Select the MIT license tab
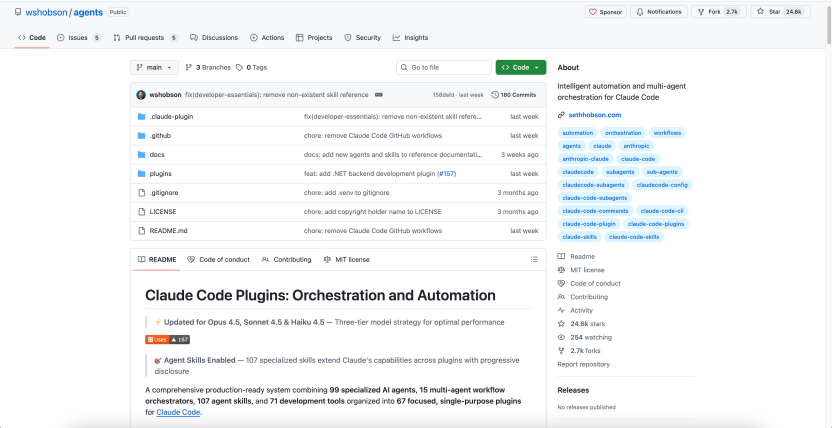This screenshot has height=428, width=832. tap(346, 259)
